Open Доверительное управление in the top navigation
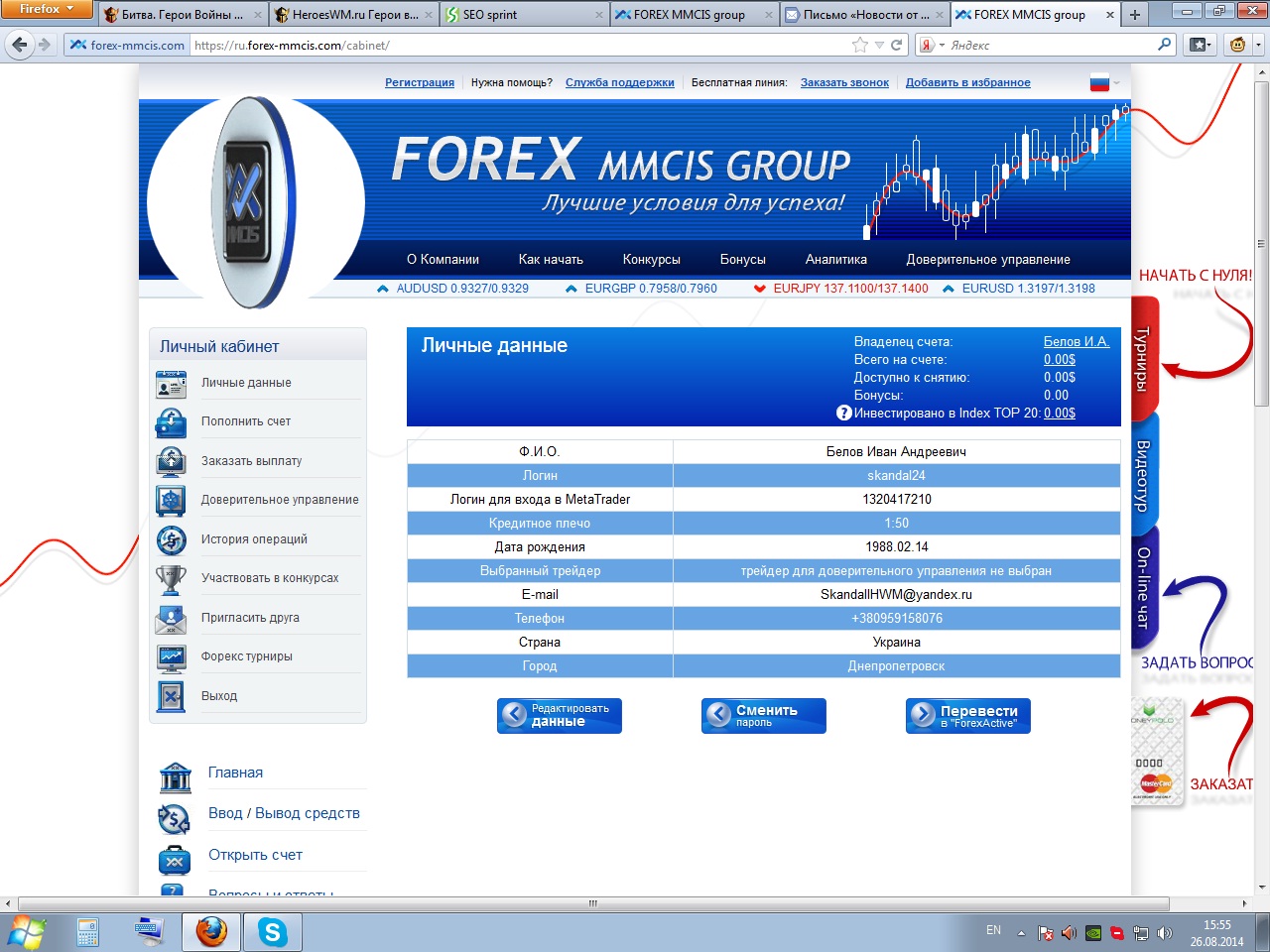This screenshot has height=952, width=1270. 988,260
